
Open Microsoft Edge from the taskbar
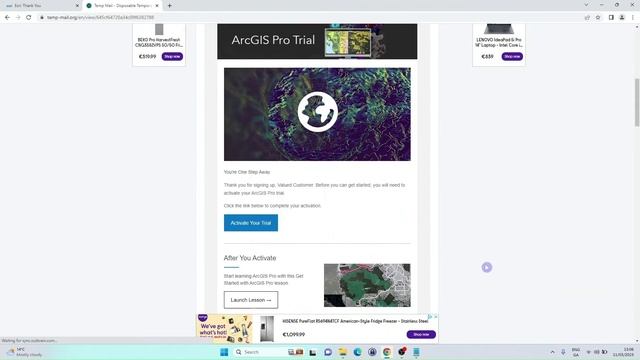358,352
